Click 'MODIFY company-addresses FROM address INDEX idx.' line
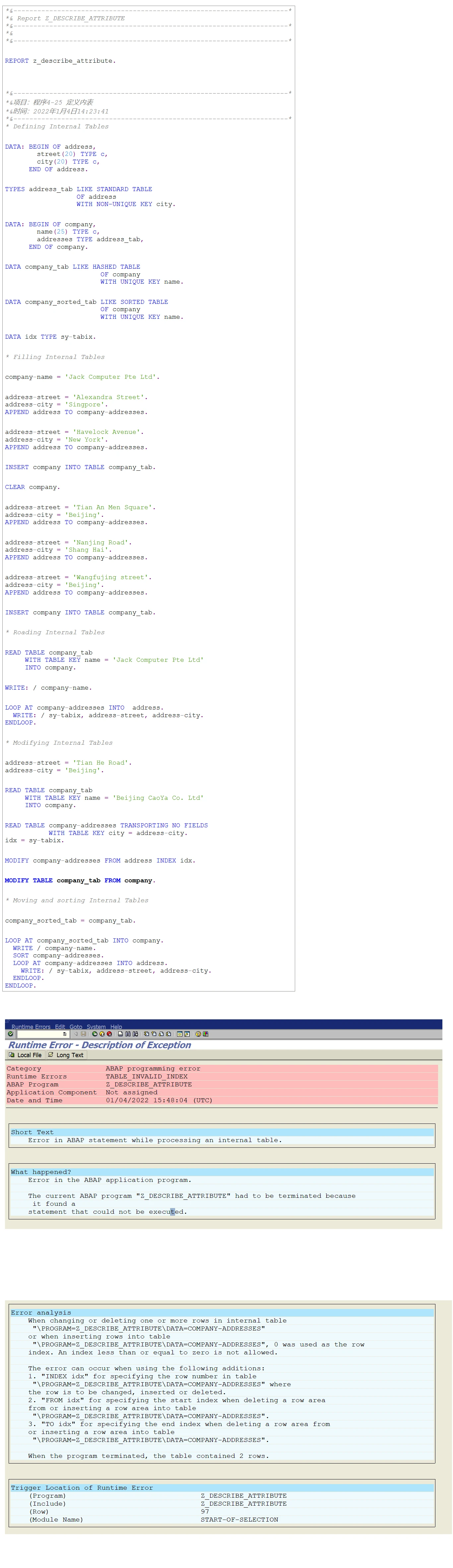The width and height of the screenshot is (453, 1568). pos(100,860)
